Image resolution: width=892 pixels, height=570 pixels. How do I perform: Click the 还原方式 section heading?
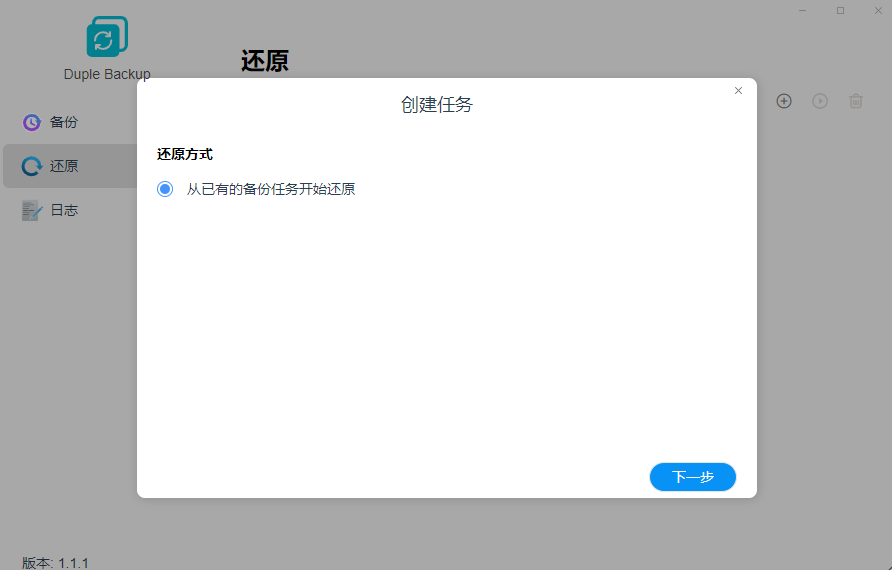185,154
